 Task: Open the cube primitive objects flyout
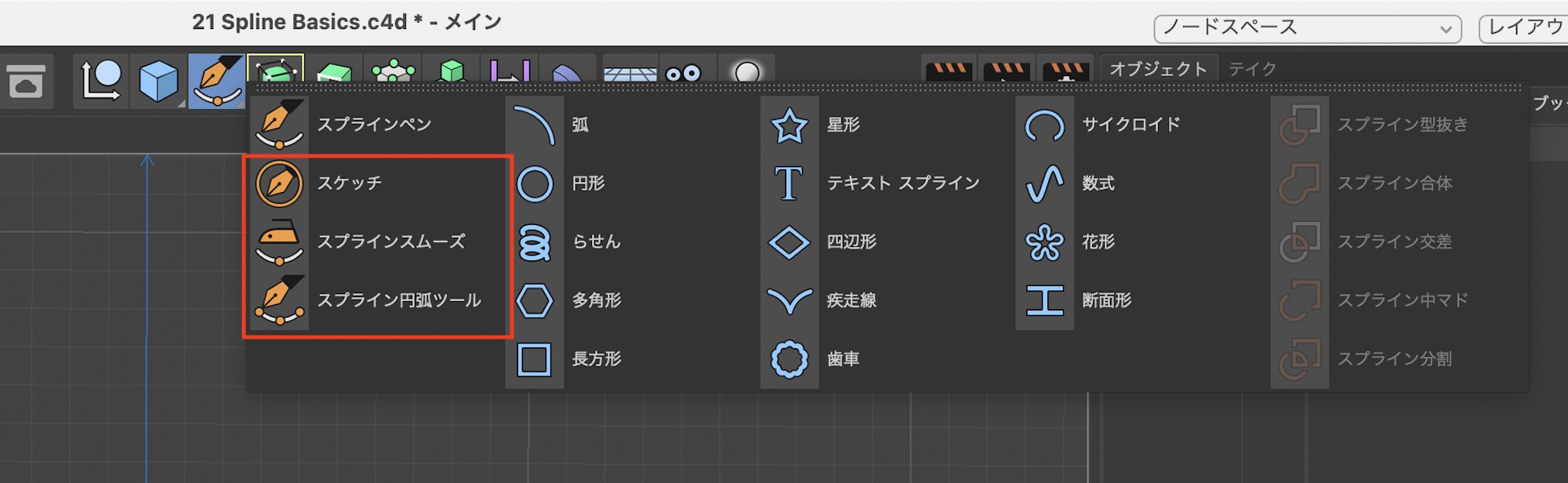coord(158,81)
